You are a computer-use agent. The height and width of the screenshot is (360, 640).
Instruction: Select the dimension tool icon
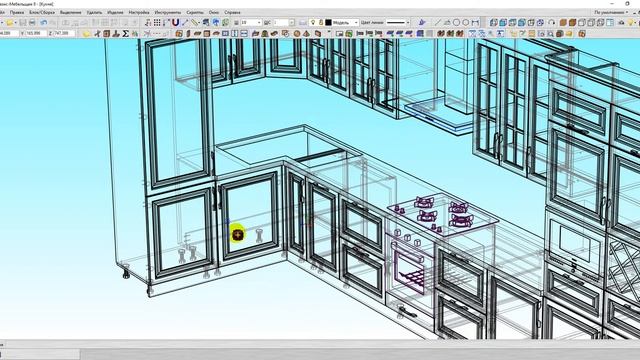coord(475,22)
